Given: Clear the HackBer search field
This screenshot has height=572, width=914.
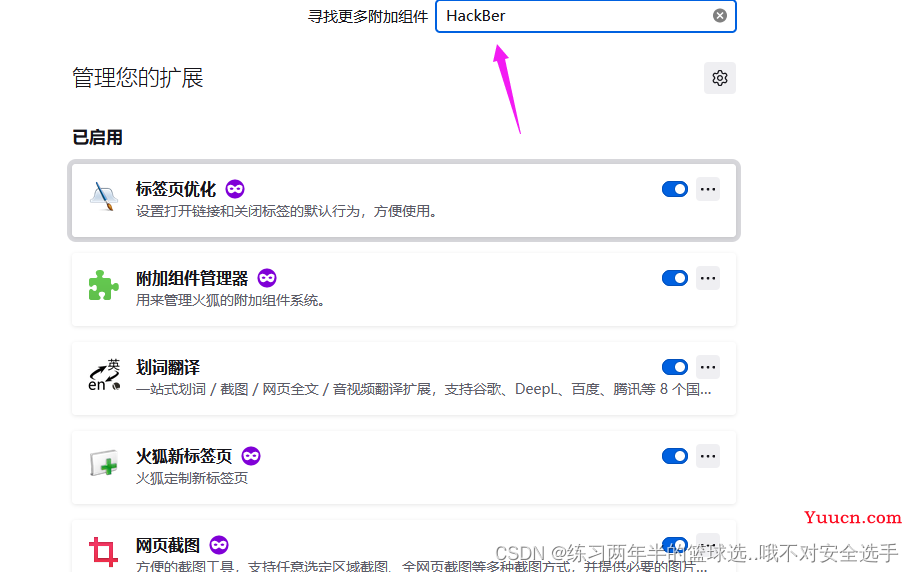Looking at the screenshot, I should tap(720, 16).
